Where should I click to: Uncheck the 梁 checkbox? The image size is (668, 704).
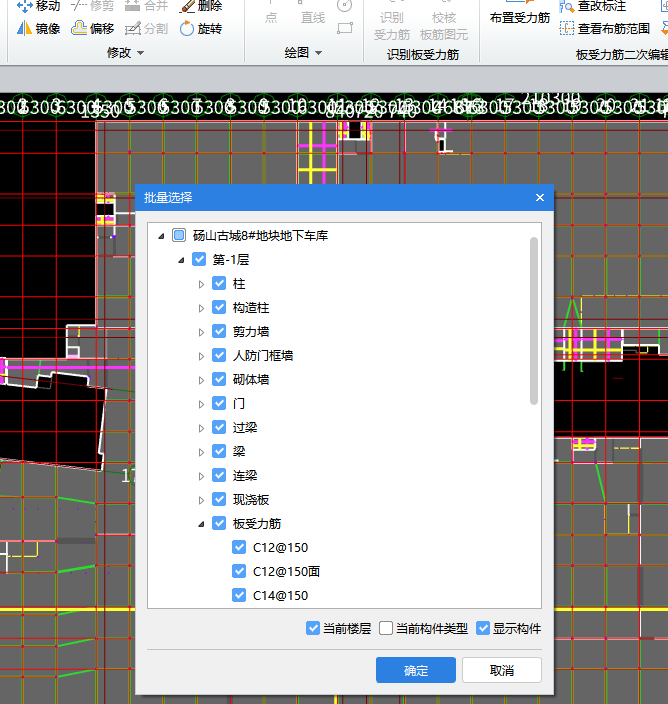coord(219,451)
